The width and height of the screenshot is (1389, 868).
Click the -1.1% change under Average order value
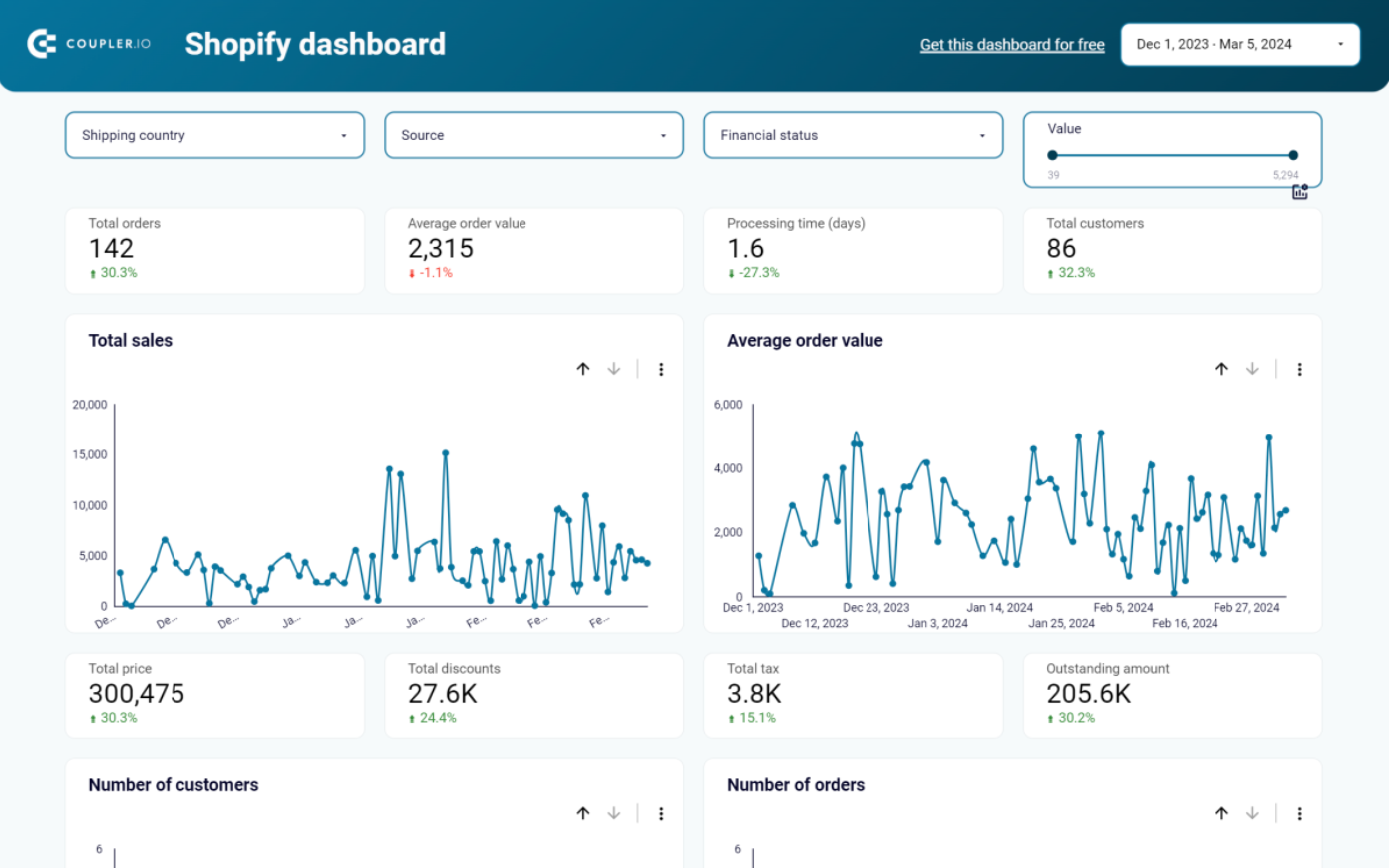click(431, 272)
